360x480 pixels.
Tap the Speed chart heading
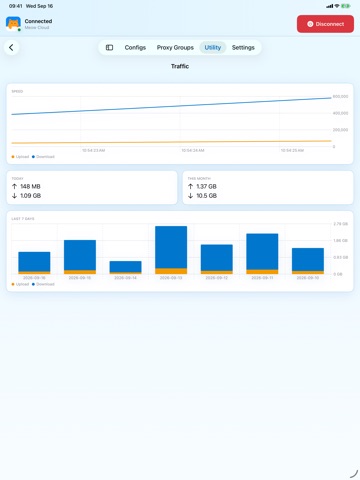[x=17, y=91]
